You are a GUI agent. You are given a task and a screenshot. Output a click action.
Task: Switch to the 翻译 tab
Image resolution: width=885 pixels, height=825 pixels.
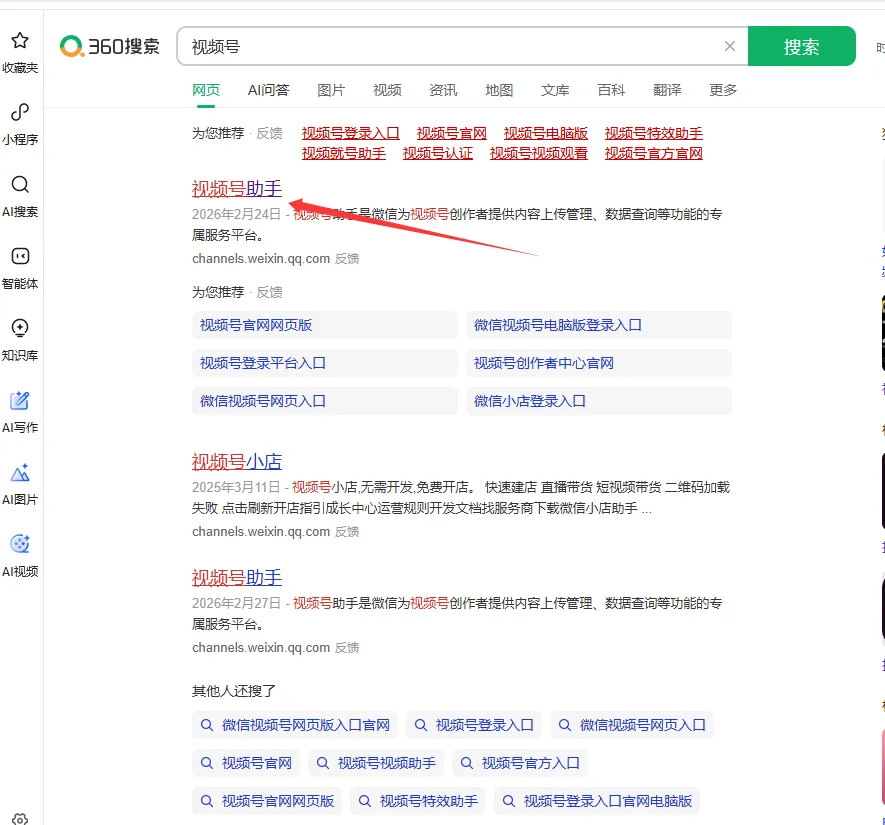[x=667, y=90]
